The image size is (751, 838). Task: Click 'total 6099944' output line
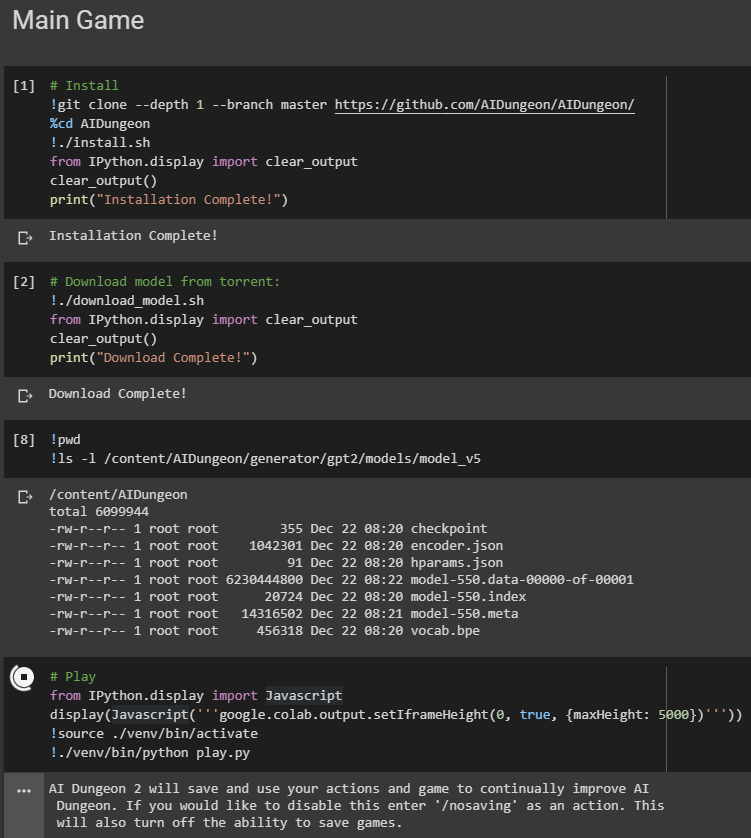tap(99, 512)
